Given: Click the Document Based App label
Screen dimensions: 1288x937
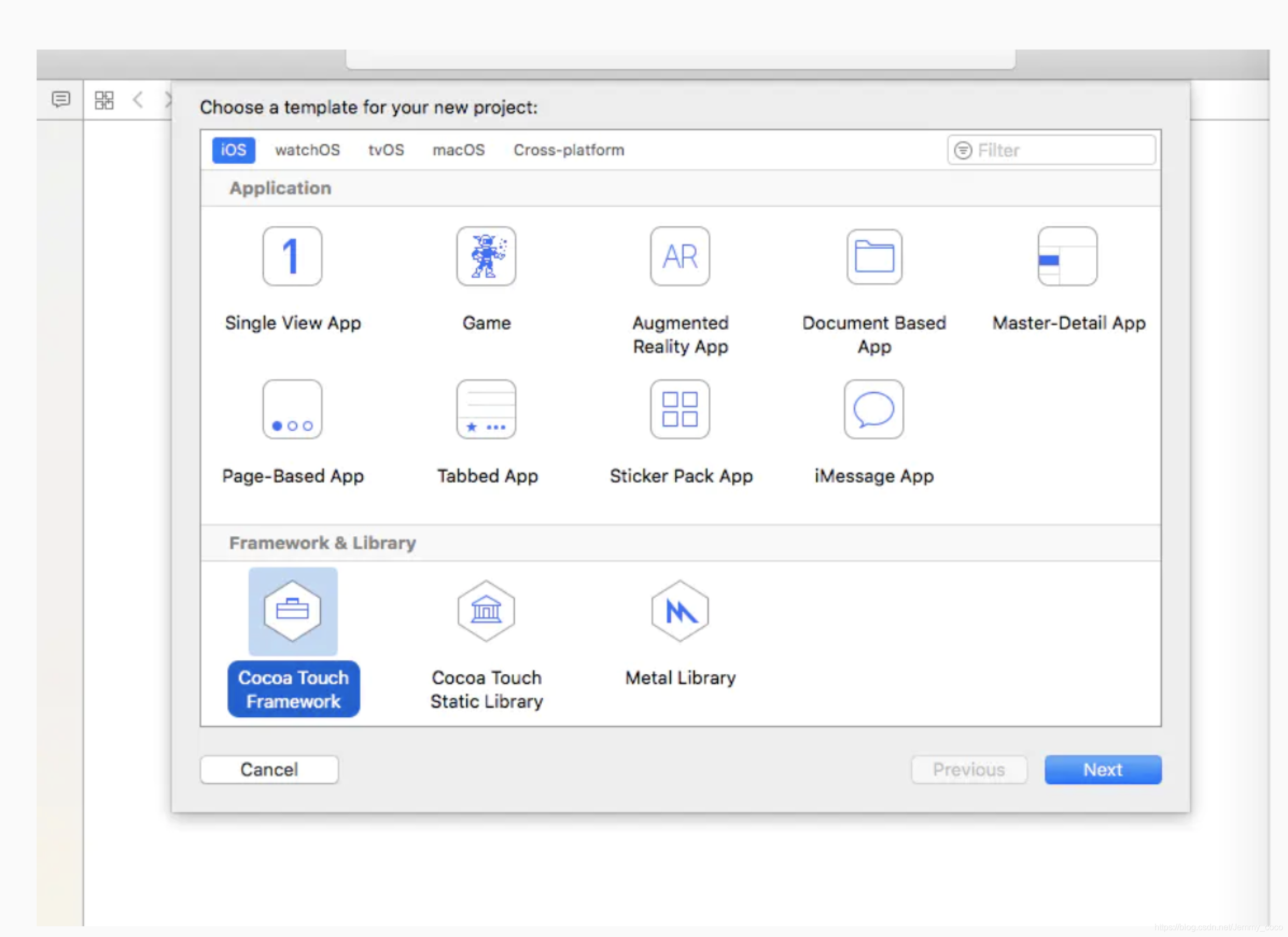Looking at the screenshot, I should pos(874,334).
